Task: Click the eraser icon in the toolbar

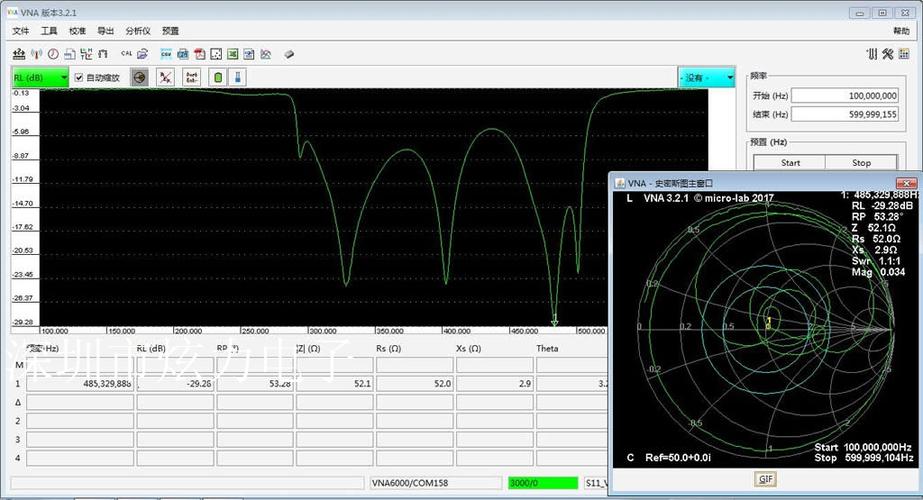Action: [x=288, y=54]
